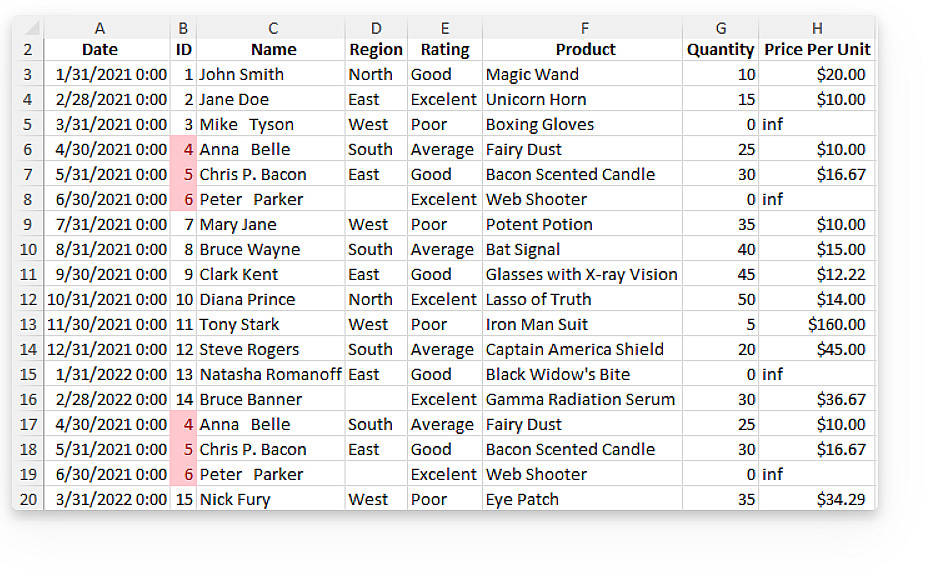Select the pink ID cell in row 19
This screenshot has height=570, width=938.
coord(184,474)
